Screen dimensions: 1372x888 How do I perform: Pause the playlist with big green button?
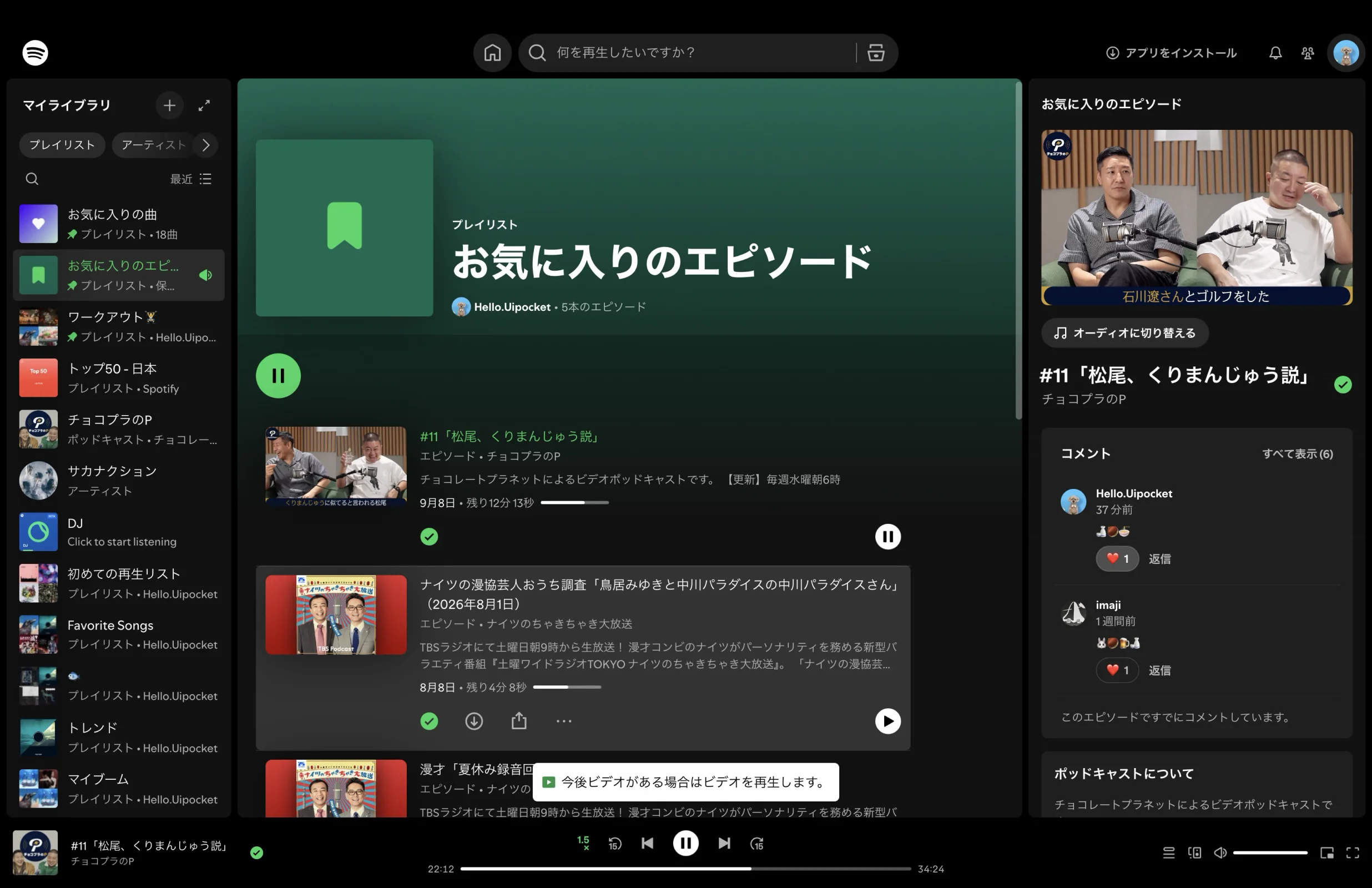279,376
